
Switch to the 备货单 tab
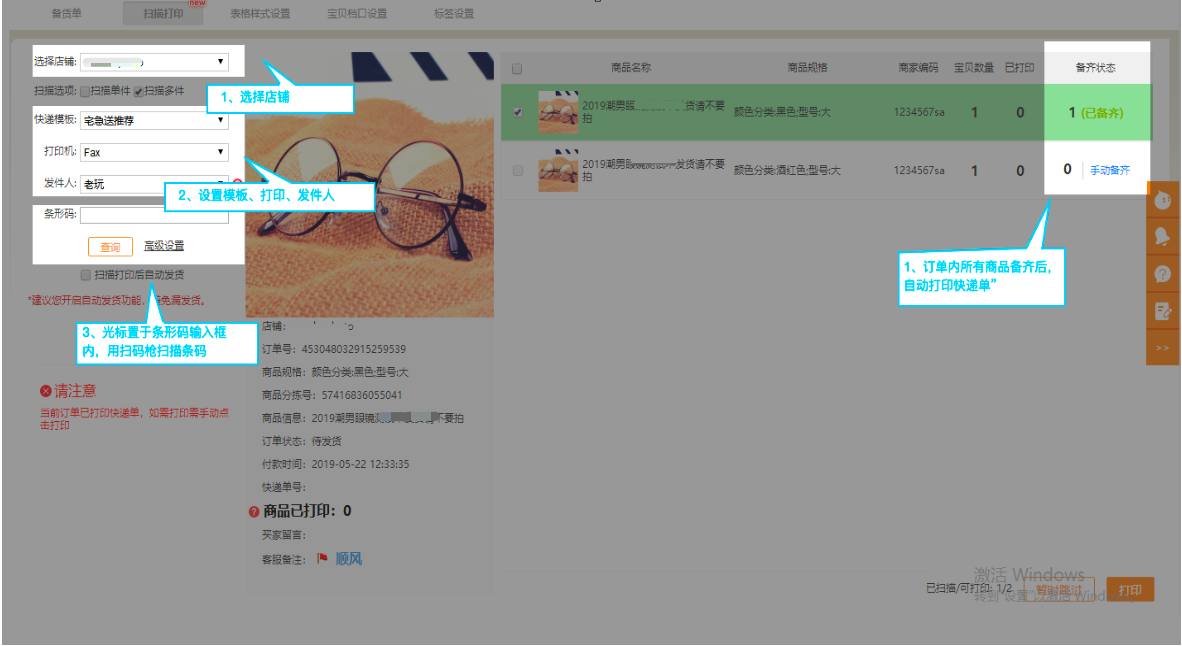66,14
